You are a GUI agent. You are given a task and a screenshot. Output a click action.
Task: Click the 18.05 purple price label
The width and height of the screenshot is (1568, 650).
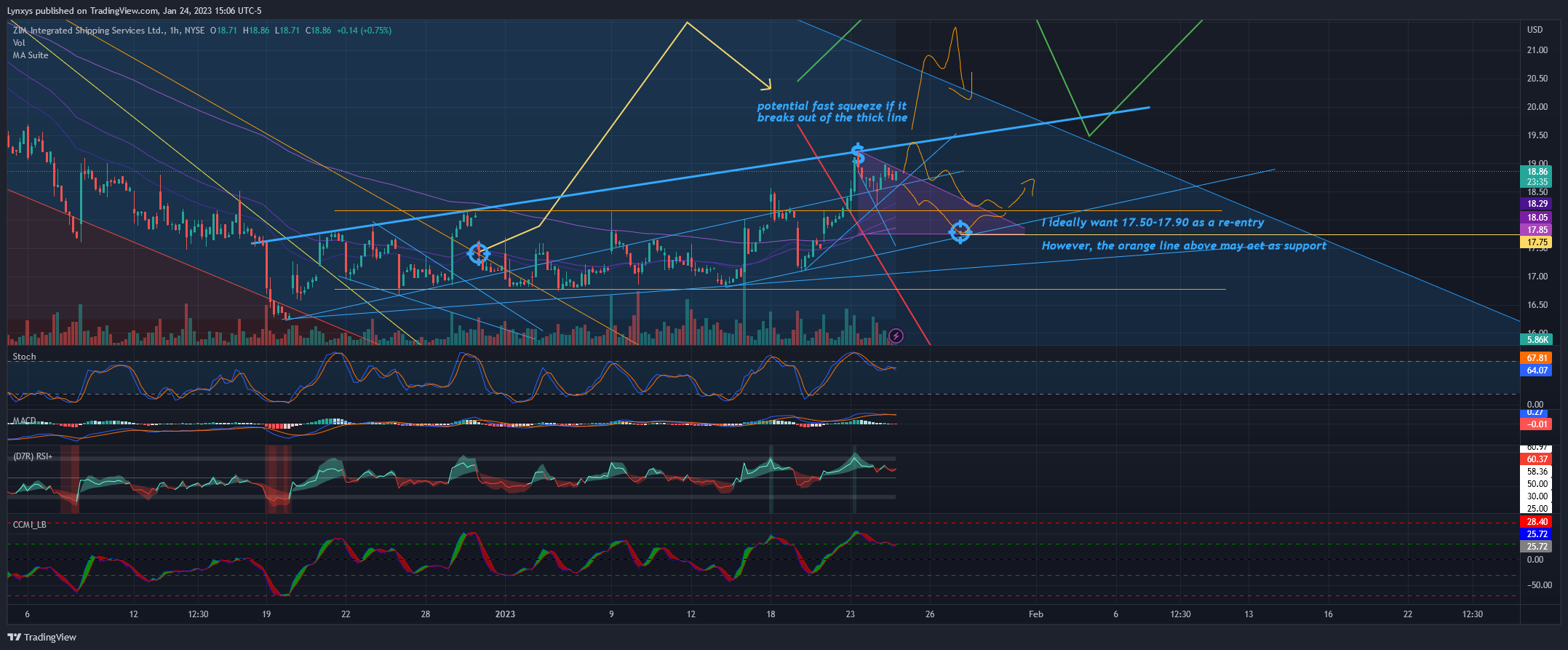[1537, 218]
